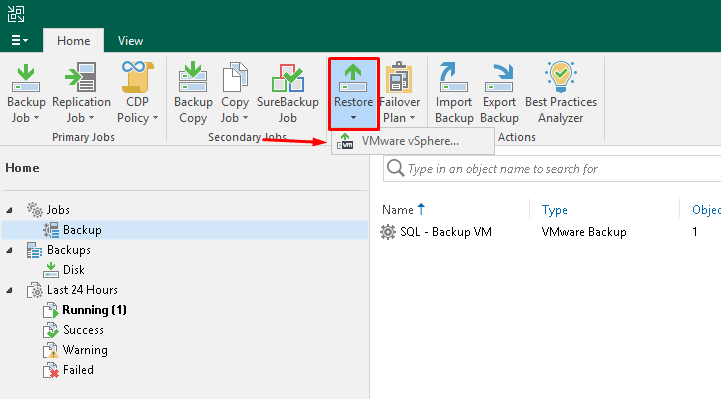Select Disk under Backups
The image size is (721, 399).
pos(74,270)
